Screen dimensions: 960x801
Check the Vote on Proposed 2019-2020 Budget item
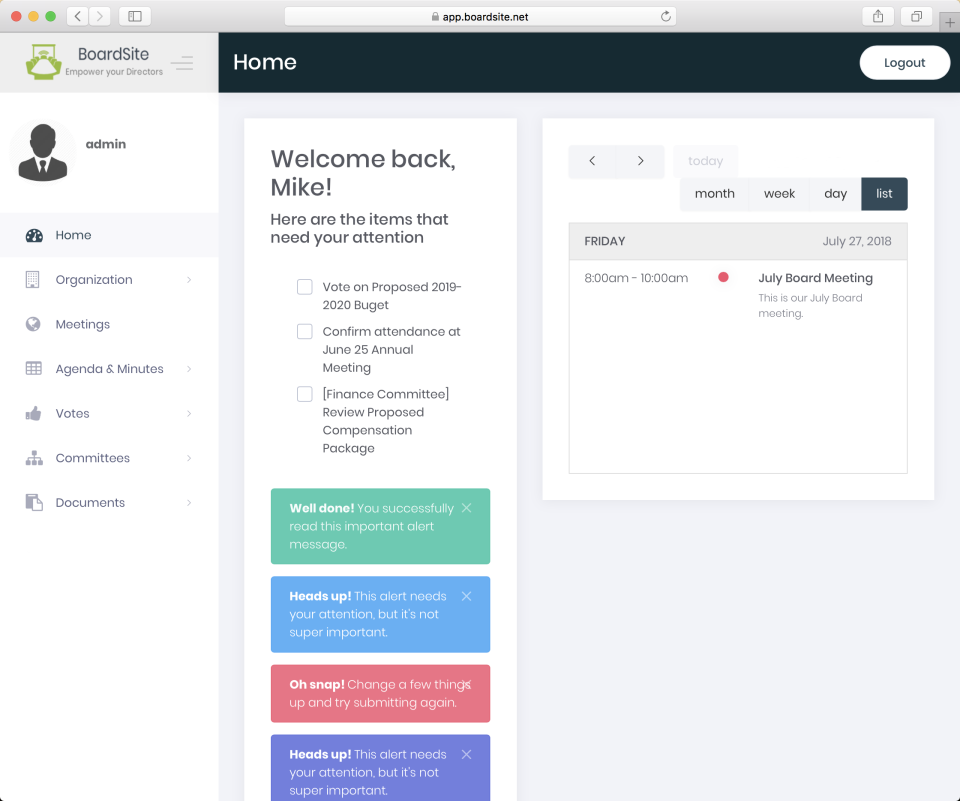[304, 287]
